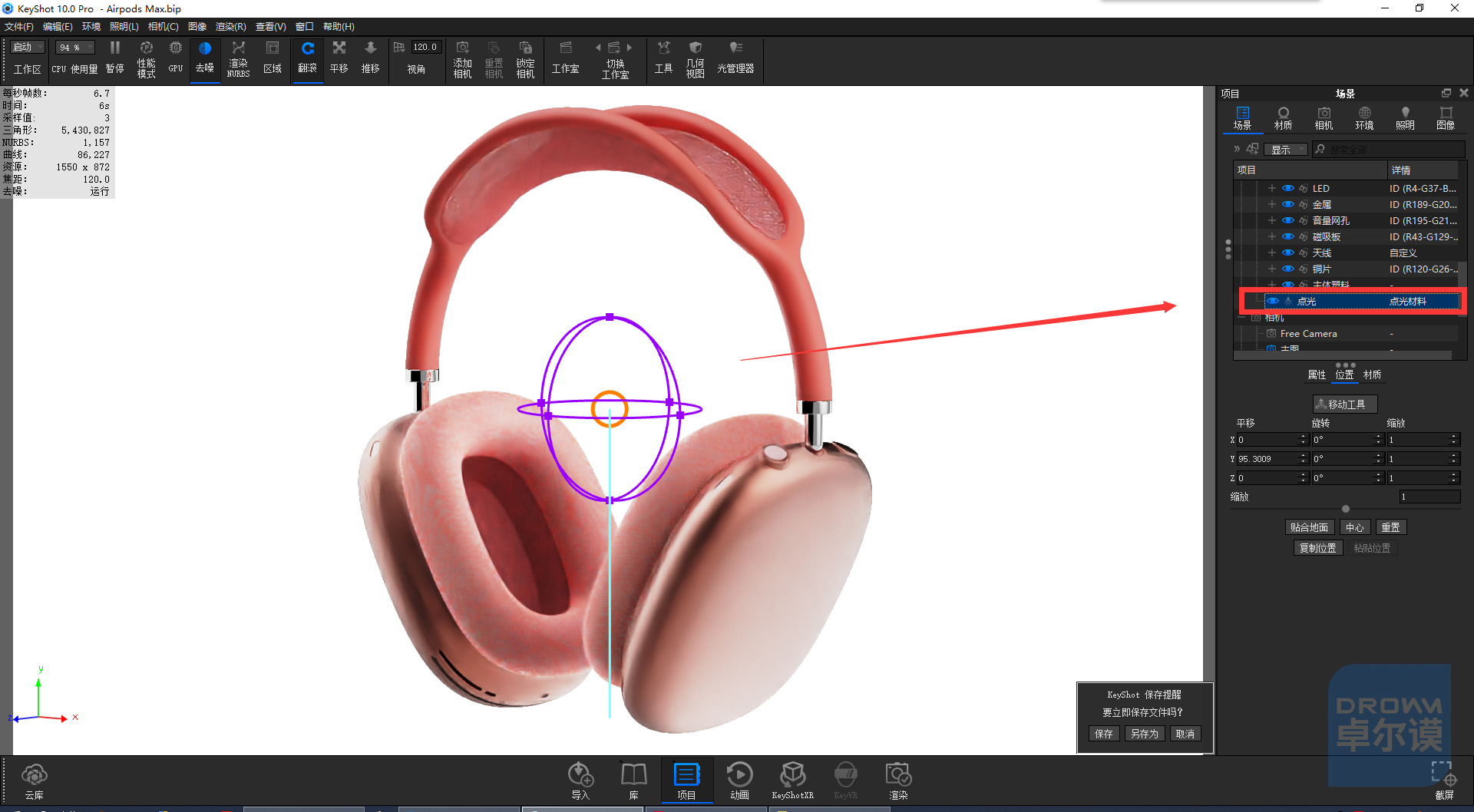
Task: Toggle GPU rendering mode
Action: click(176, 58)
